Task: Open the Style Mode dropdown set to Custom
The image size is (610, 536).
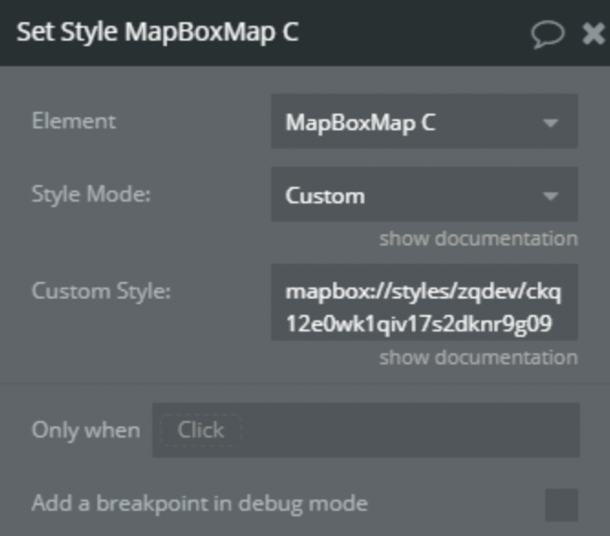Action: click(424, 194)
